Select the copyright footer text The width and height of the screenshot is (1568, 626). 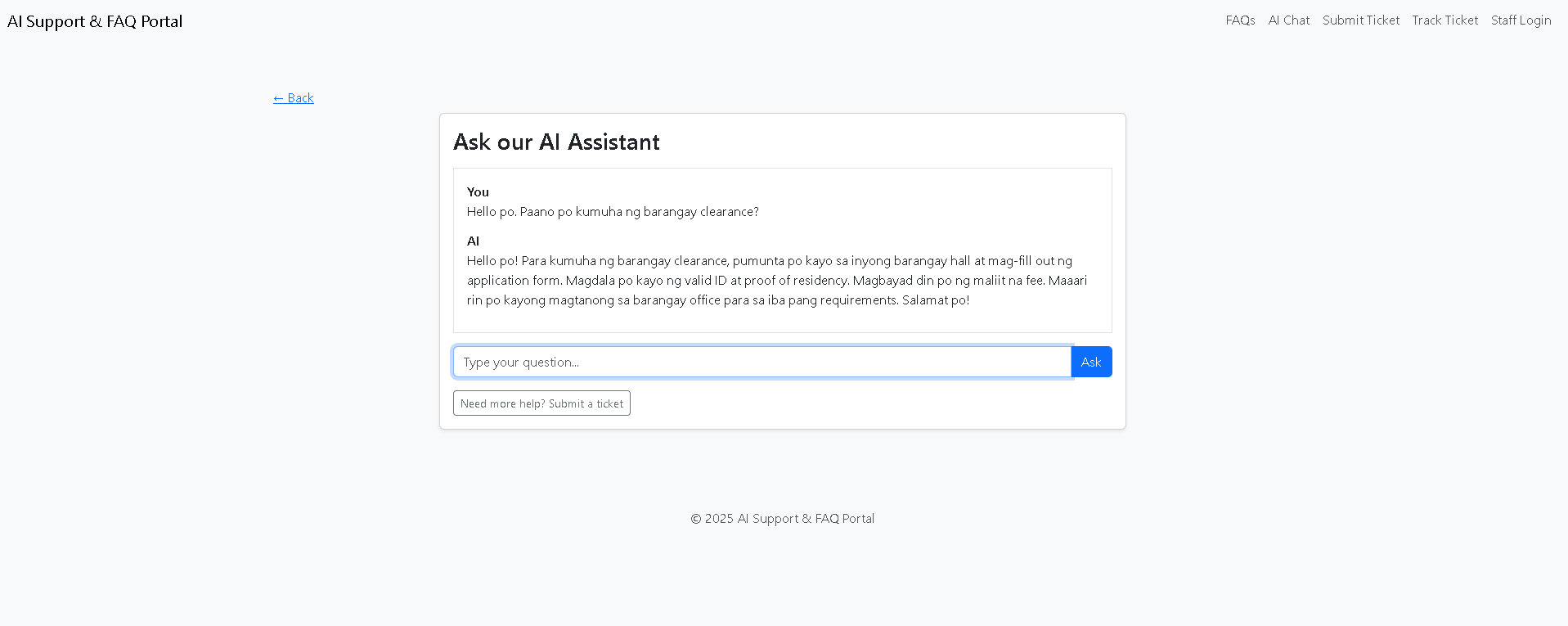coord(782,518)
